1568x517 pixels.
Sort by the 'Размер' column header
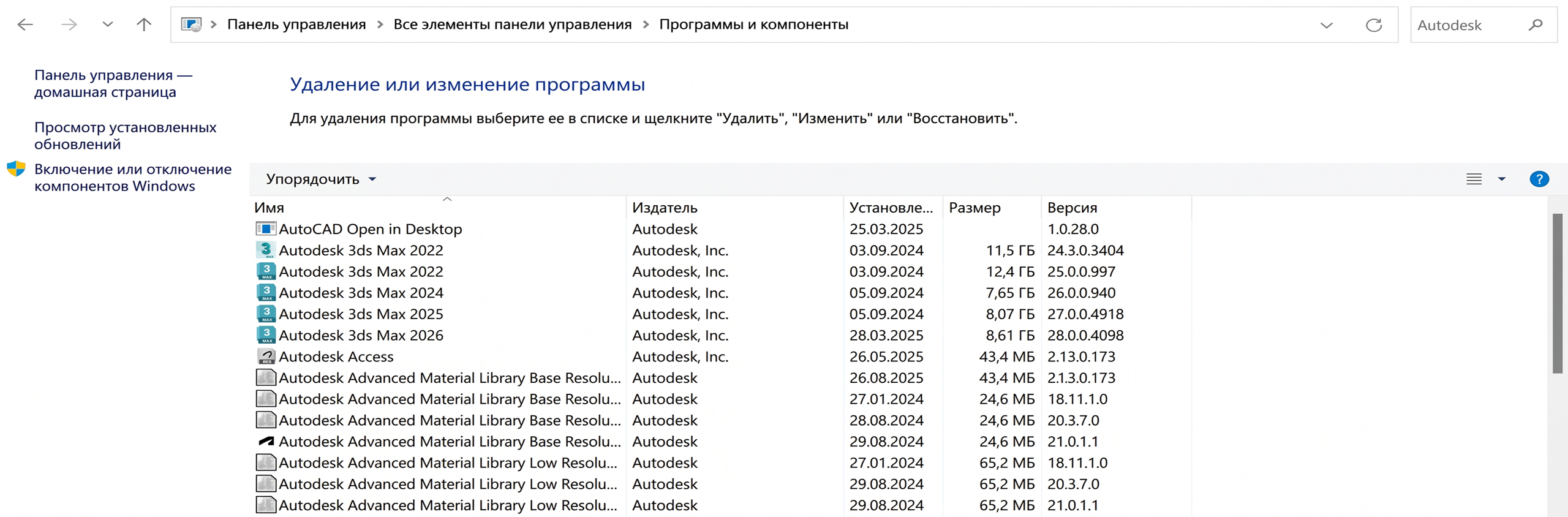992,208
